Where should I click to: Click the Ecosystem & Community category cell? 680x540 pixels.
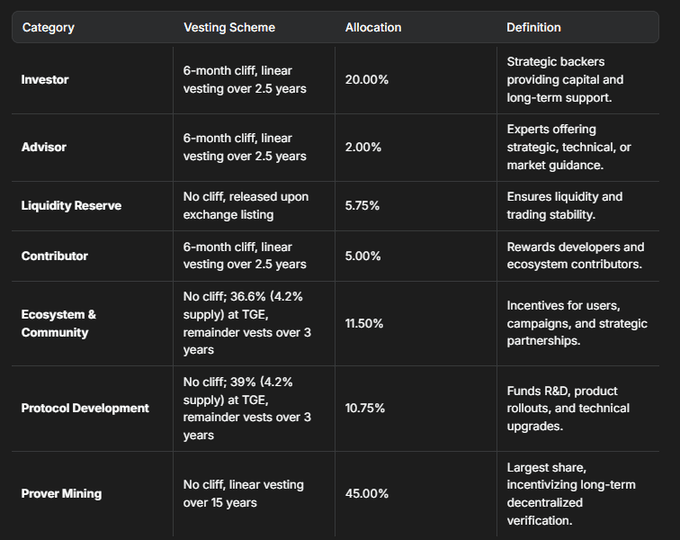[59, 323]
